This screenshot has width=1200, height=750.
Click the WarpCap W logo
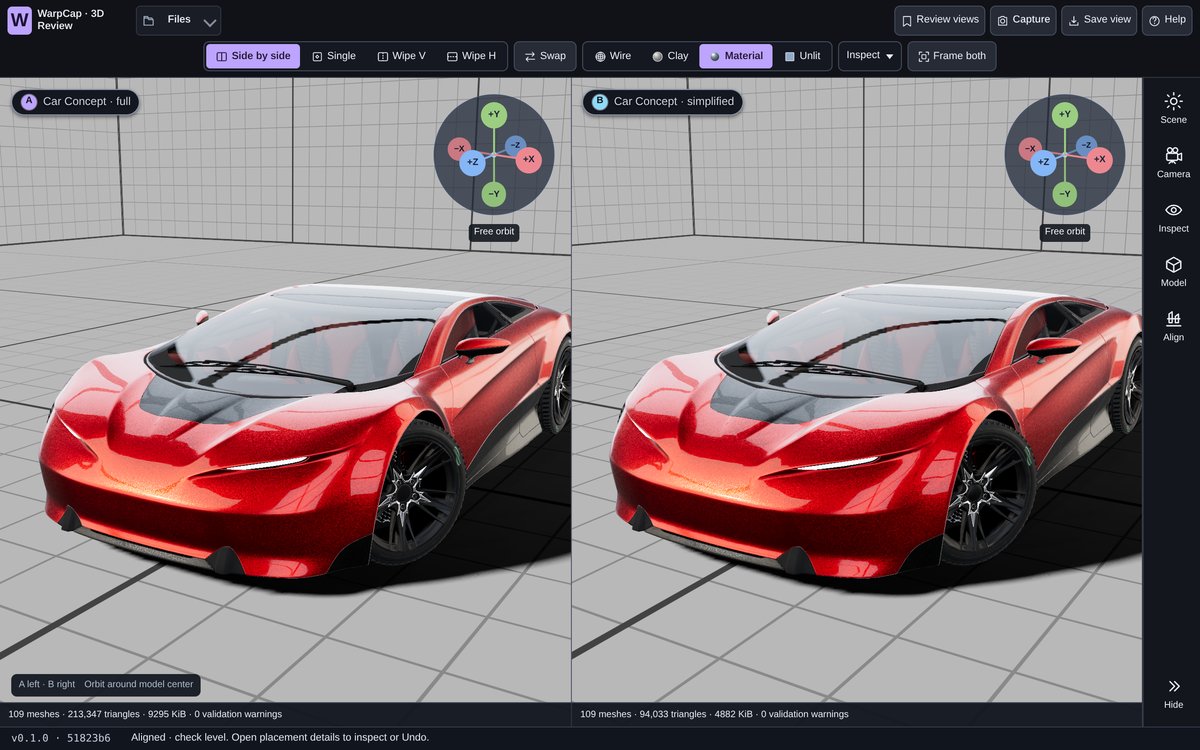click(19, 20)
